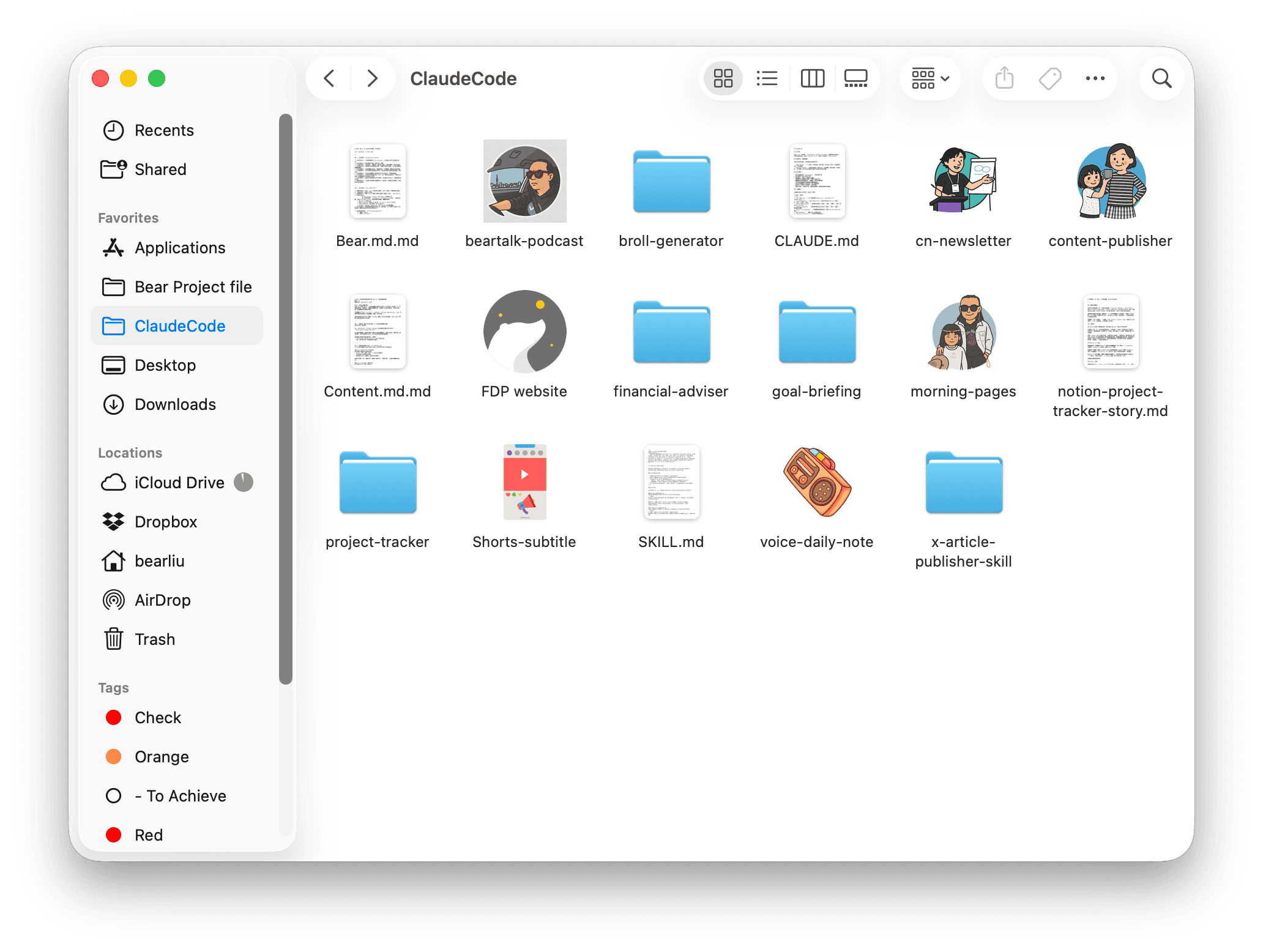Switch to gallery view
The image size is (1263, 952).
[855, 78]
